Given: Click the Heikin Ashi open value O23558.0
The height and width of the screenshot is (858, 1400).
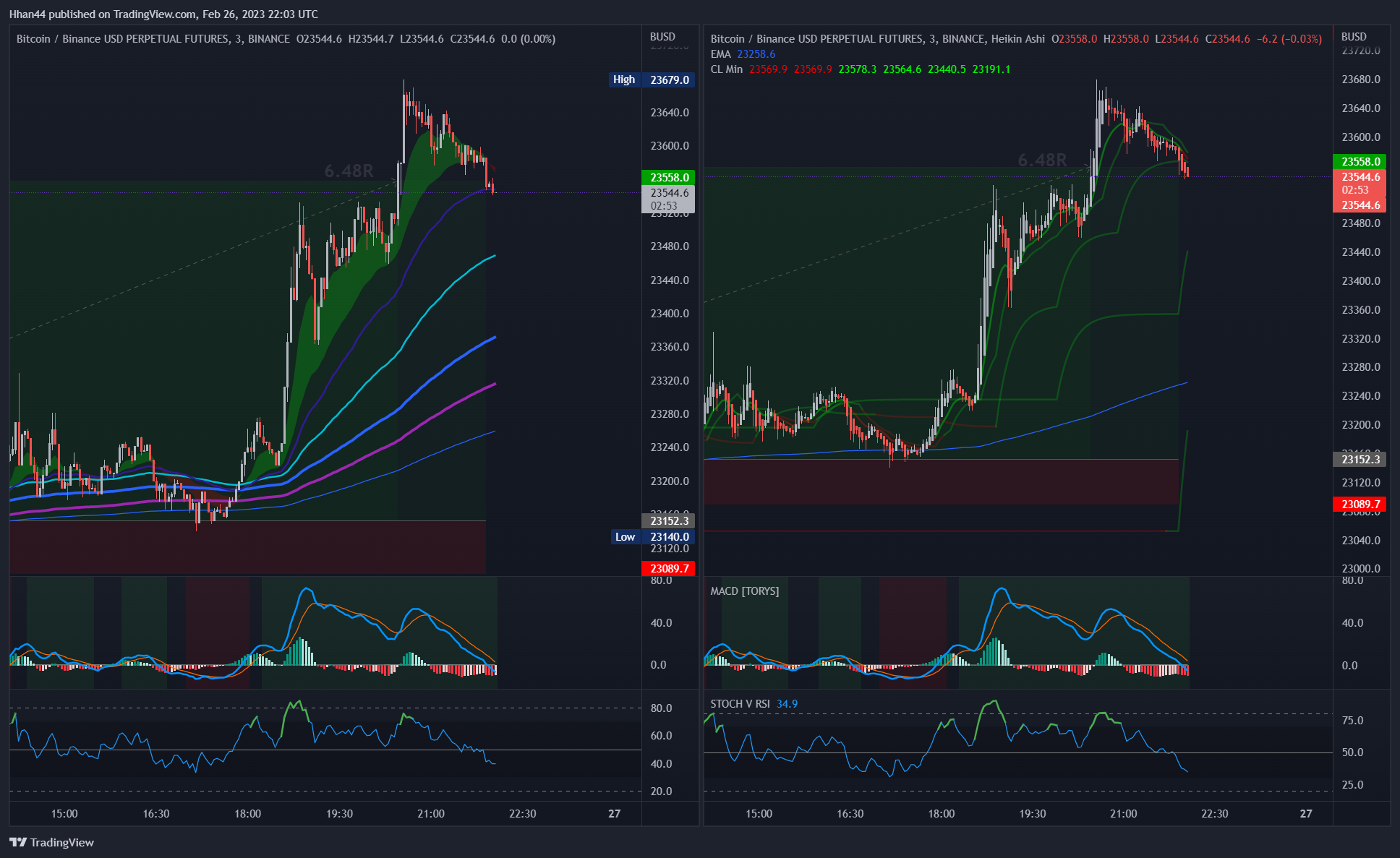Looking at the screenshot, I should (1074, 39).
